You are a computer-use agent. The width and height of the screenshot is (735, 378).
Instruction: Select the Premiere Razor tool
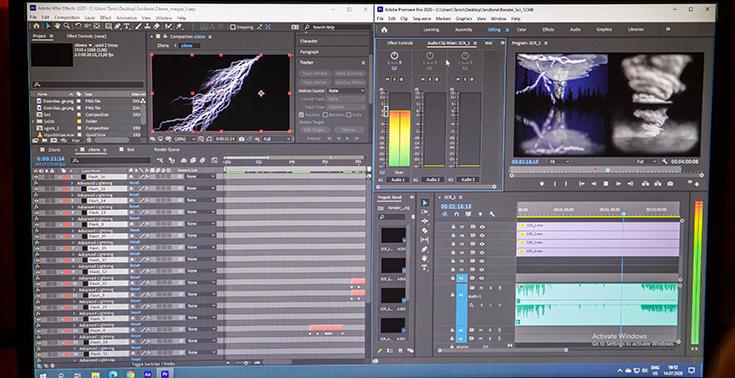(425, 230)
